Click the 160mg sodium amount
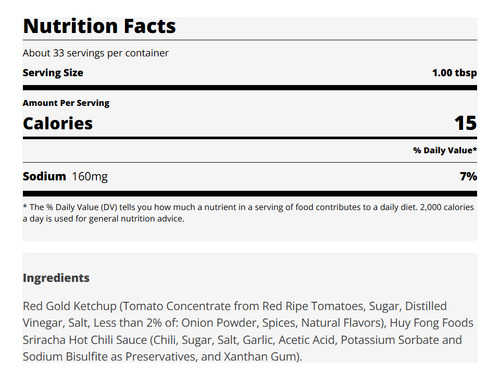Screen dimensions: 500x380 [x=90, y=176]
